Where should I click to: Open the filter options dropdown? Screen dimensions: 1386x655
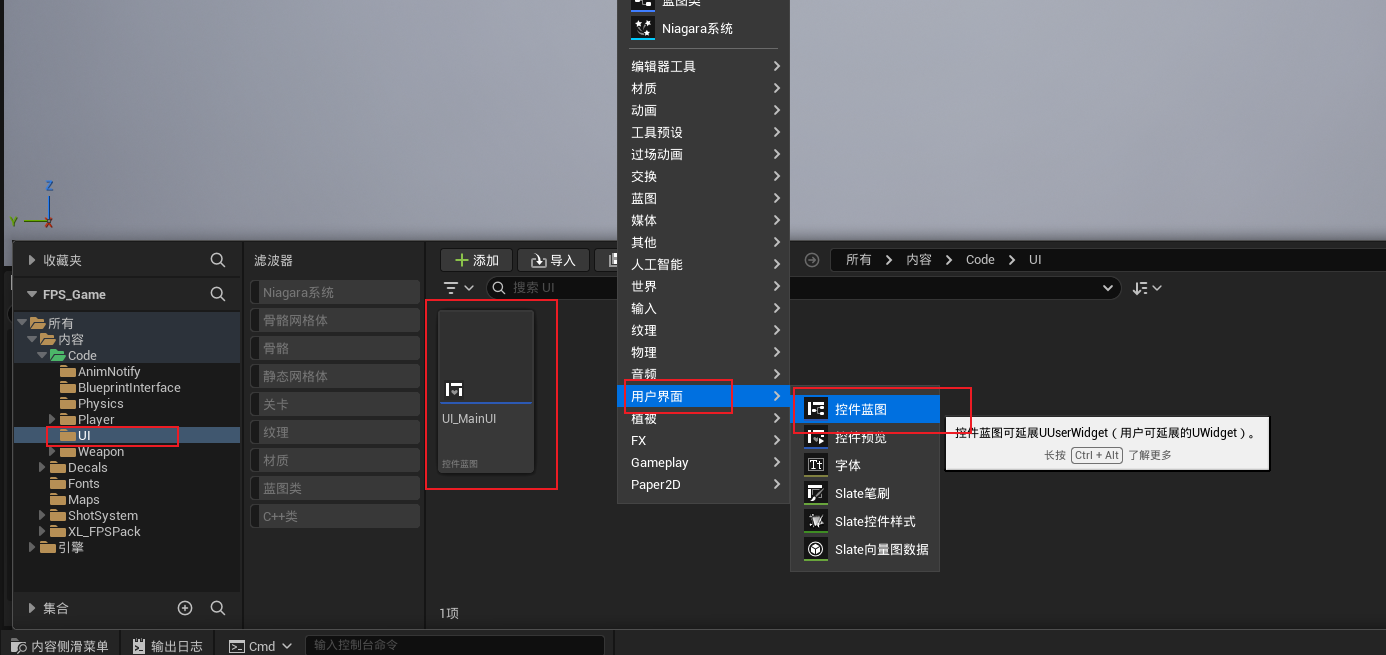[459, 288]
